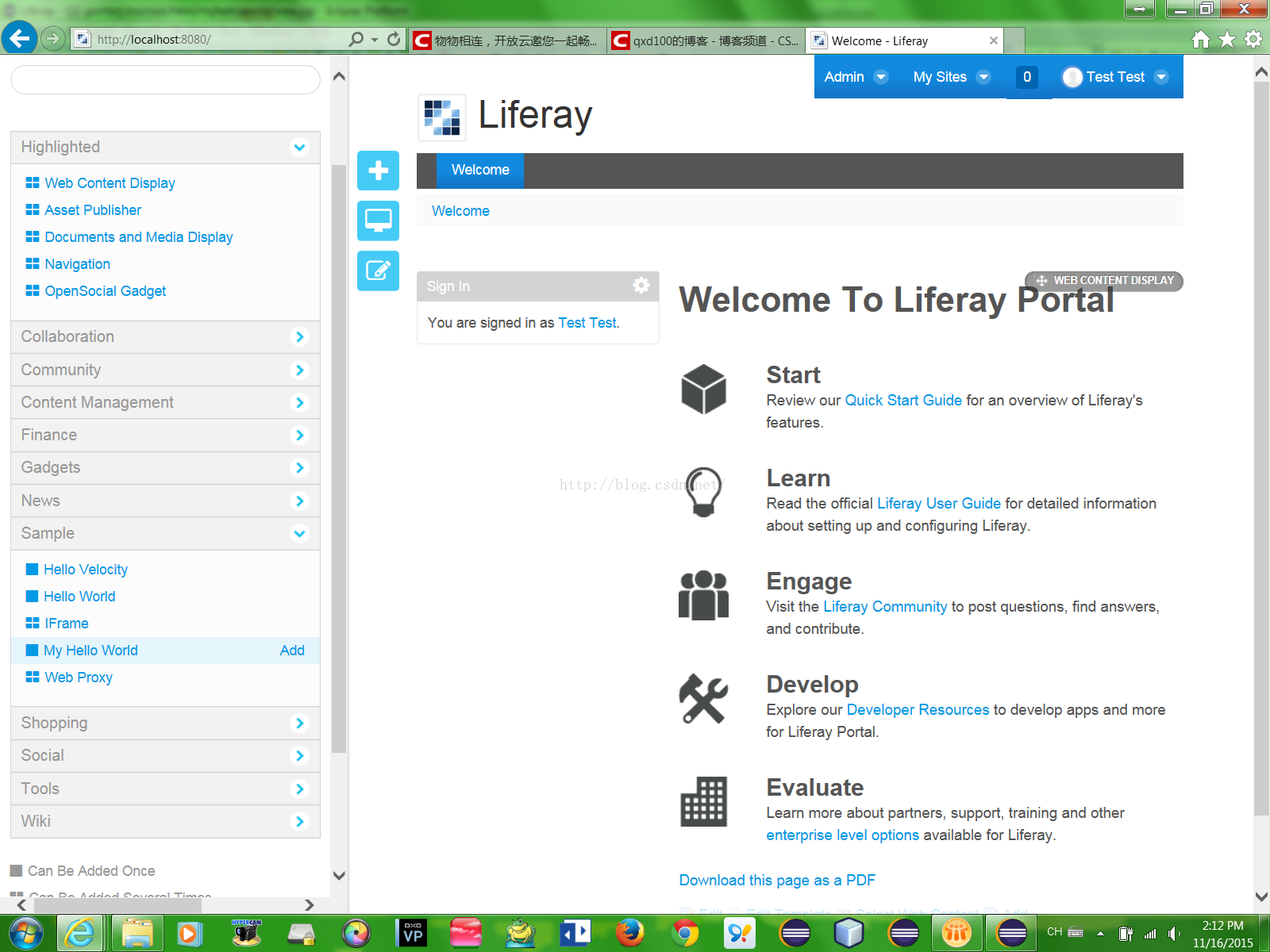Click Add next to My Hello World

click(x=292, y=651)
